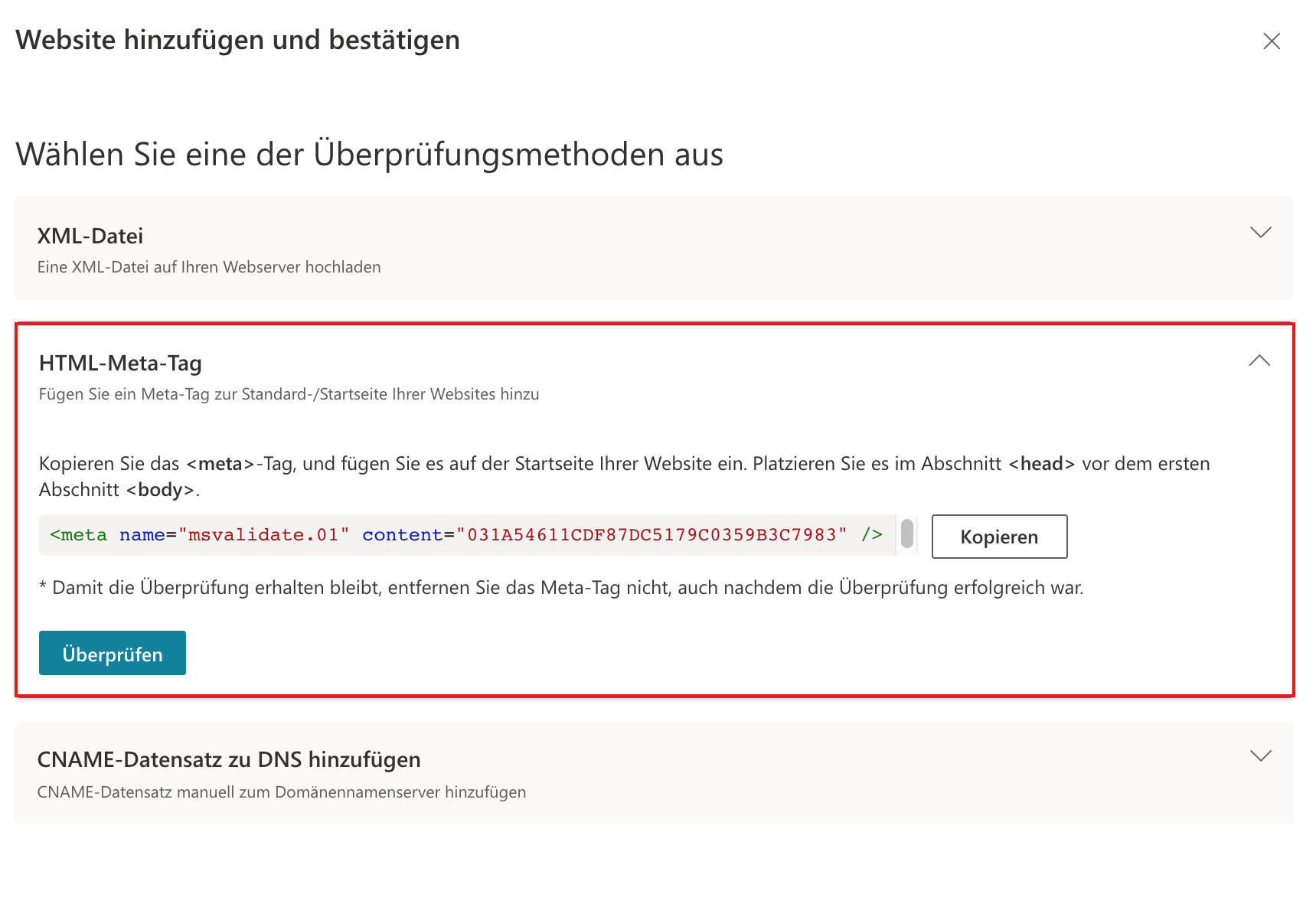Open the CNAME-Datensatz zu DNS hinzufügen section

point(1261,756)
